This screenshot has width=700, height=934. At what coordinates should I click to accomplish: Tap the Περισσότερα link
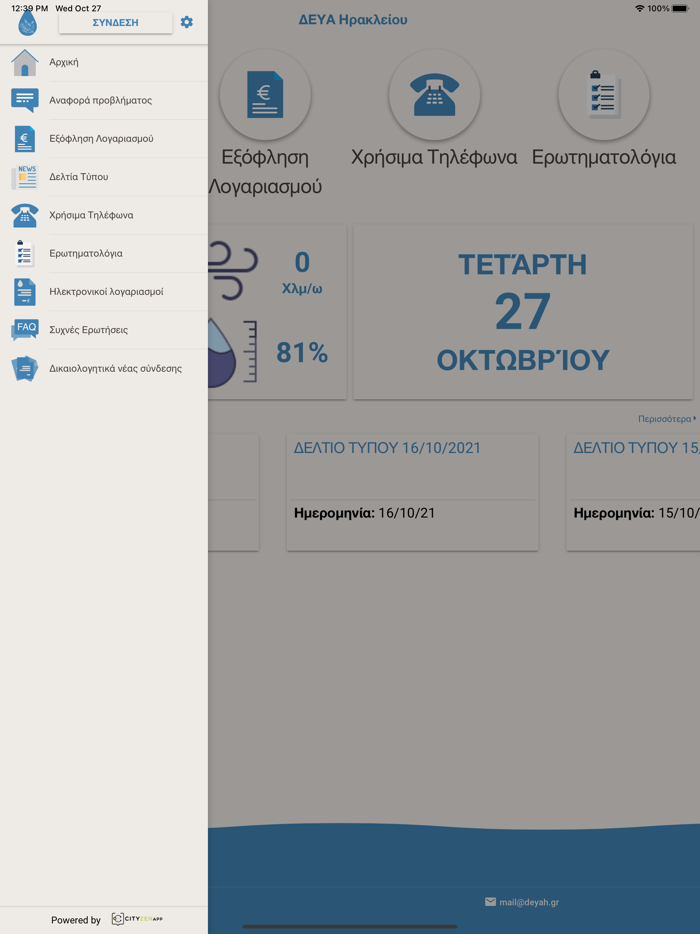pos(667,419)
